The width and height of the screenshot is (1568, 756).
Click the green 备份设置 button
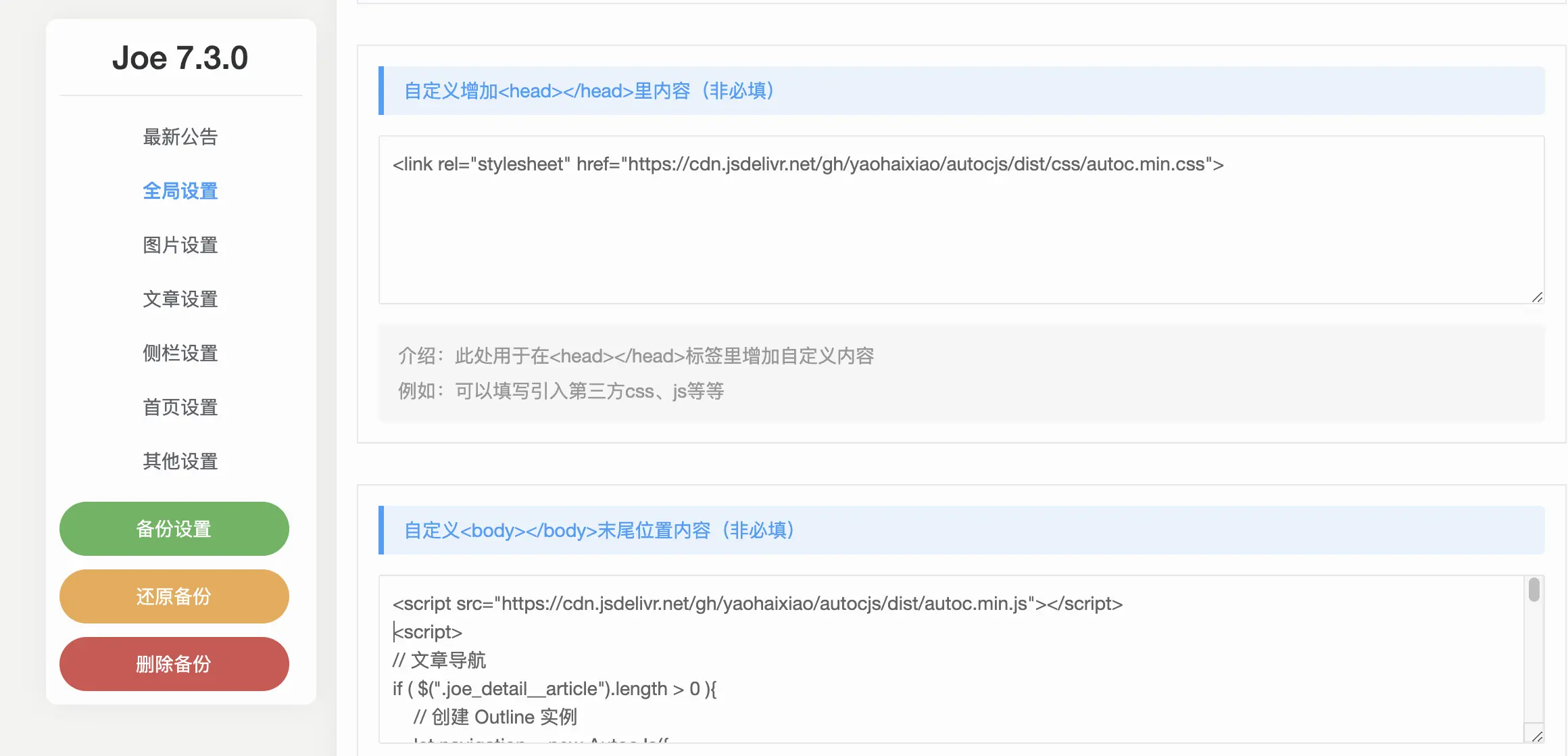point(174,529)
